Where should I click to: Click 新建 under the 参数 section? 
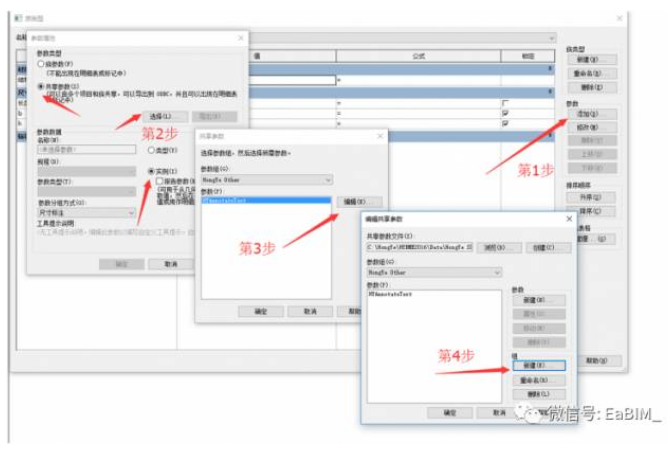539,300
